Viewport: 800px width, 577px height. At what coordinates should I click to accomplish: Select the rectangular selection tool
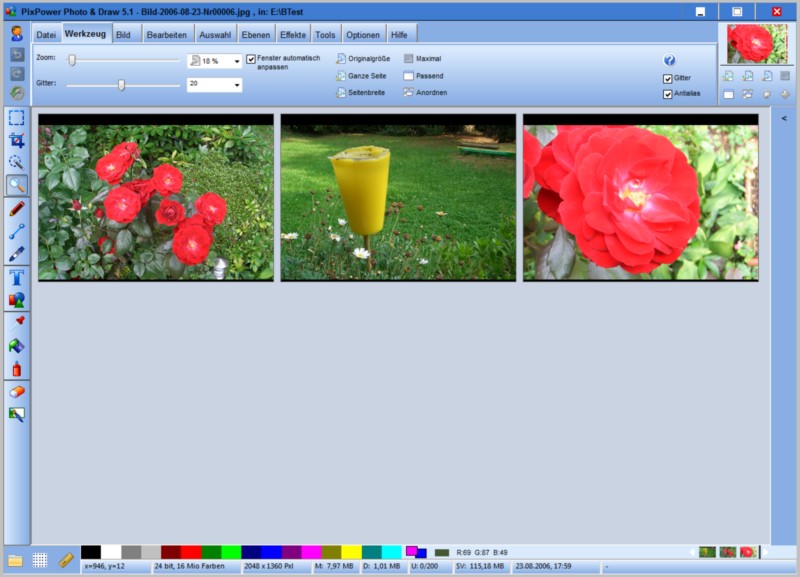tap(16, 118)
